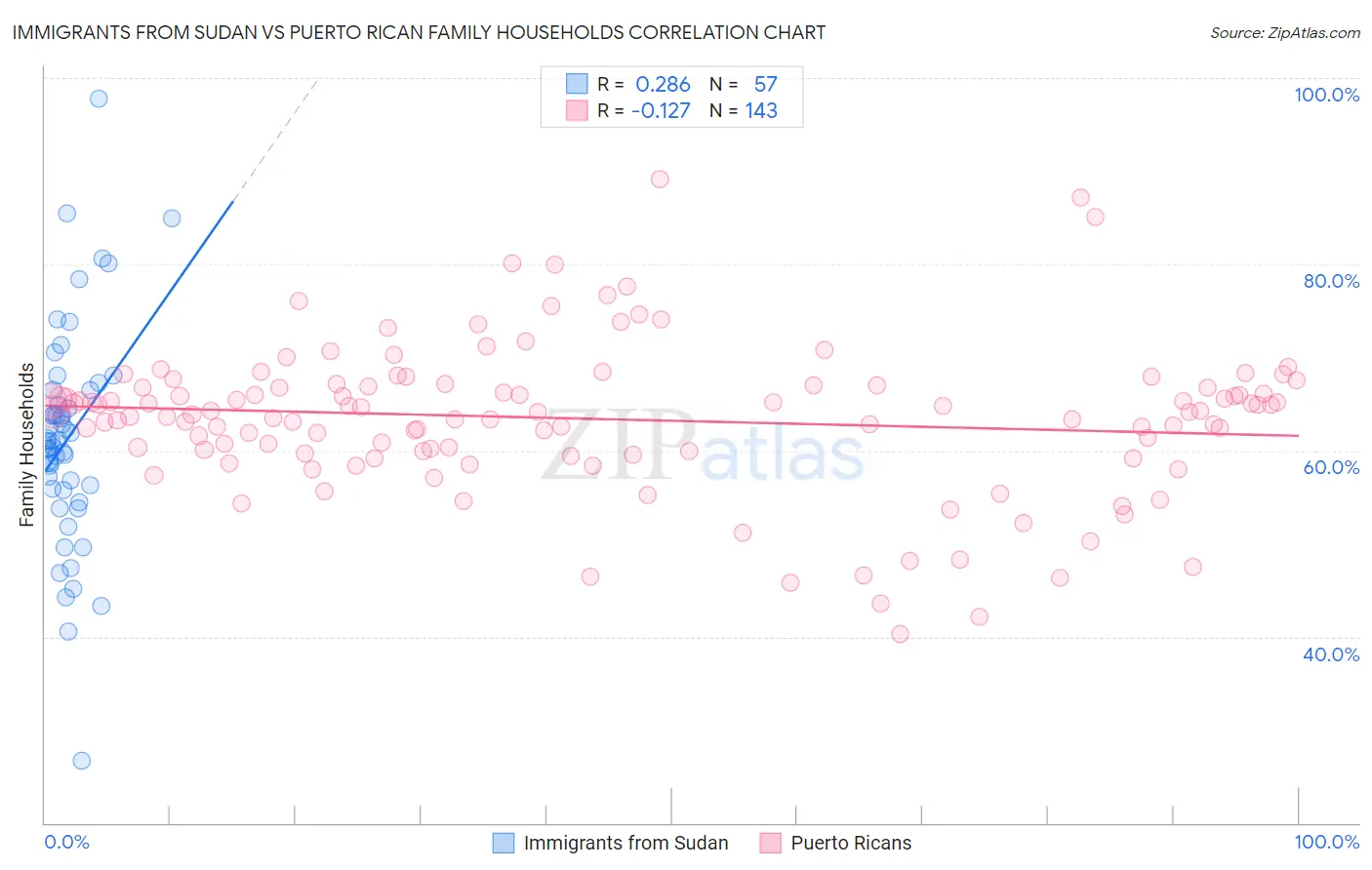
Task: Click the 40.0% y-axis tick label
Action: click(x=1331, y=654)
